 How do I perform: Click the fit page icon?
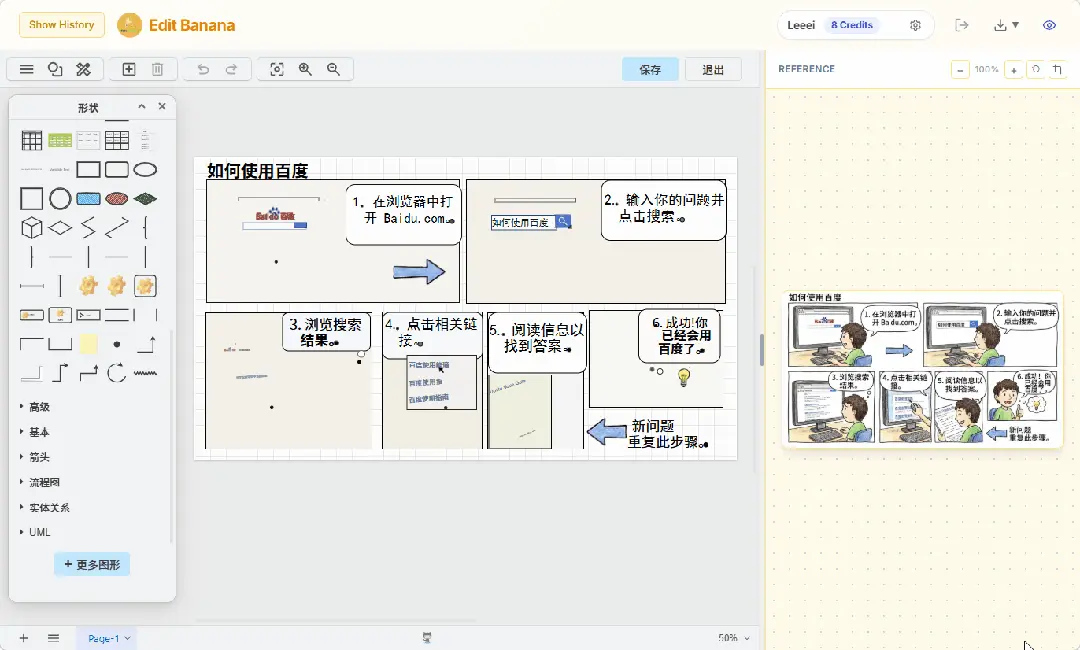277,69
